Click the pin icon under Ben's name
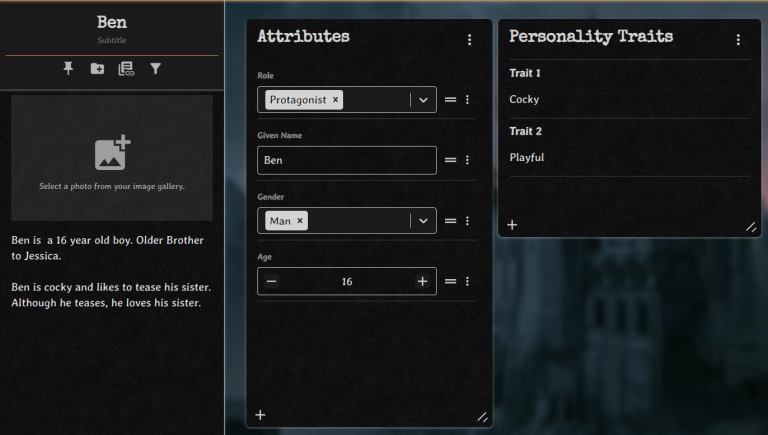Viewport: 768px width, 435px height. coord(68,68)
